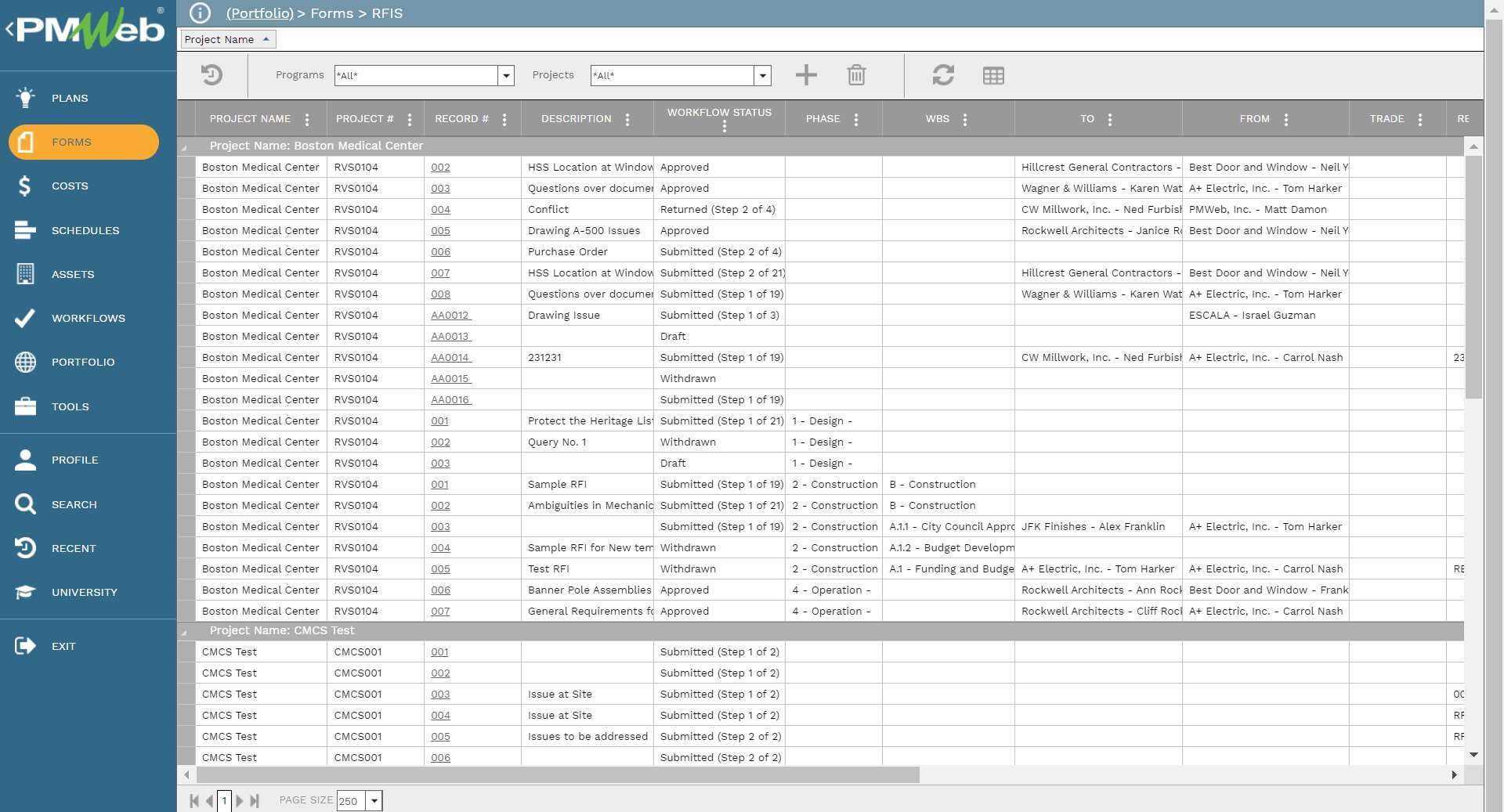The image size is (1504, 812).
Task: Select the Schedules menu item
Action: point(85,230)
